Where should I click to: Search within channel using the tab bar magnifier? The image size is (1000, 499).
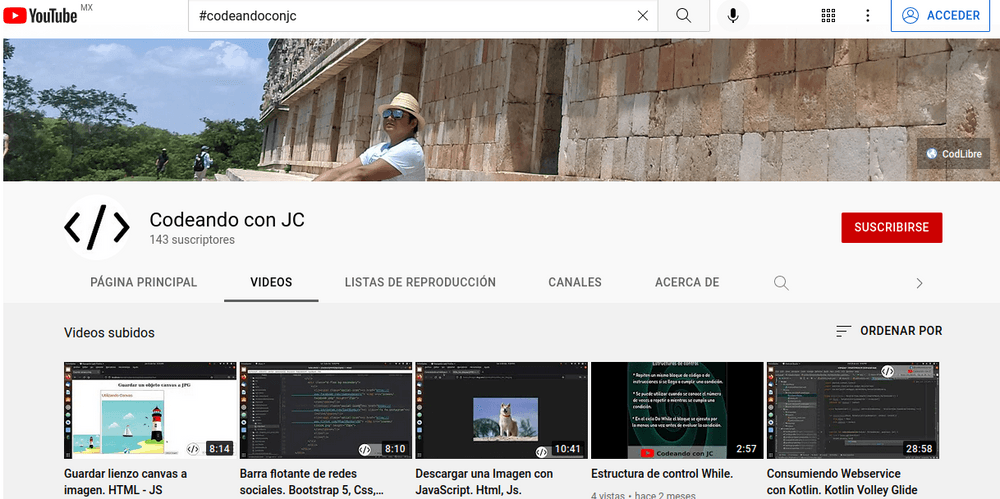click(781, 283)
